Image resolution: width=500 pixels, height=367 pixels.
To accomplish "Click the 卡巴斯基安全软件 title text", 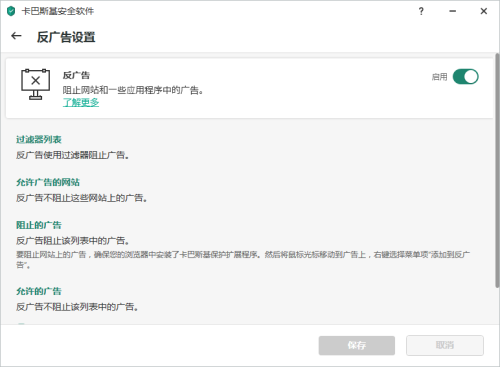I will point(58,11).
